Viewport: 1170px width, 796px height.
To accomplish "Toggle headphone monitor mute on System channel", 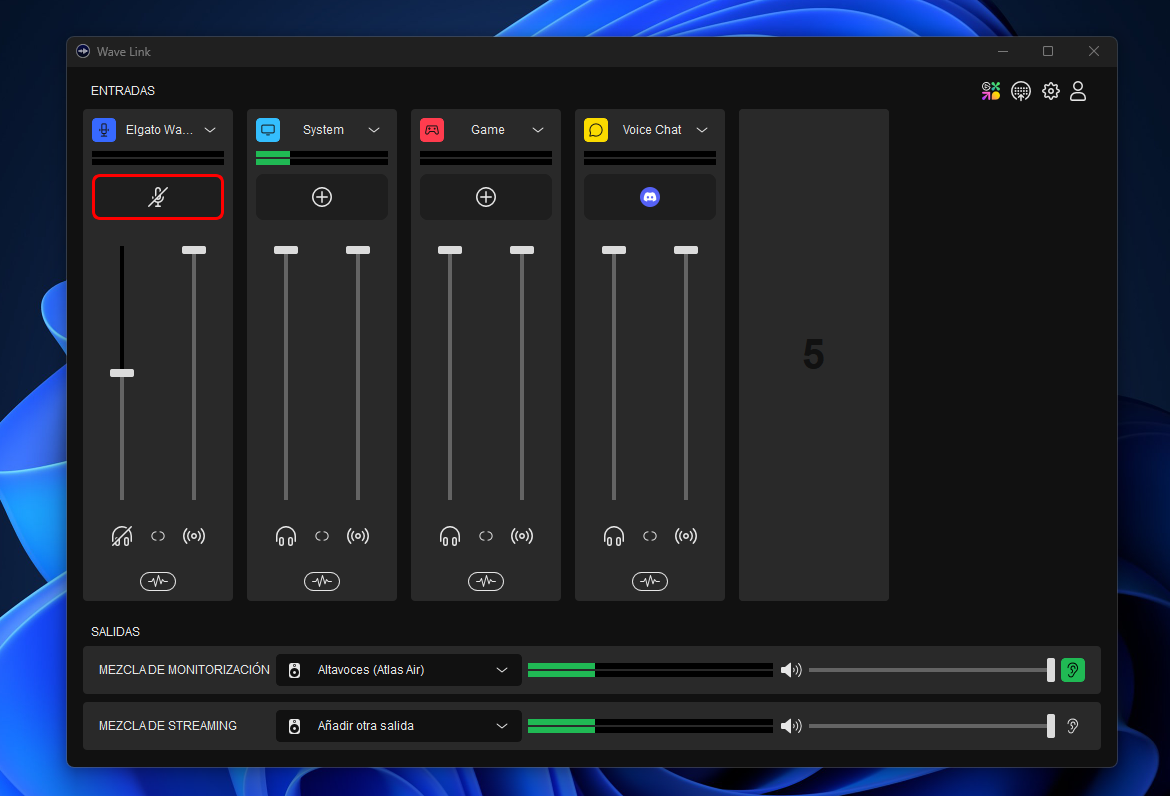I will click(286, 536).
